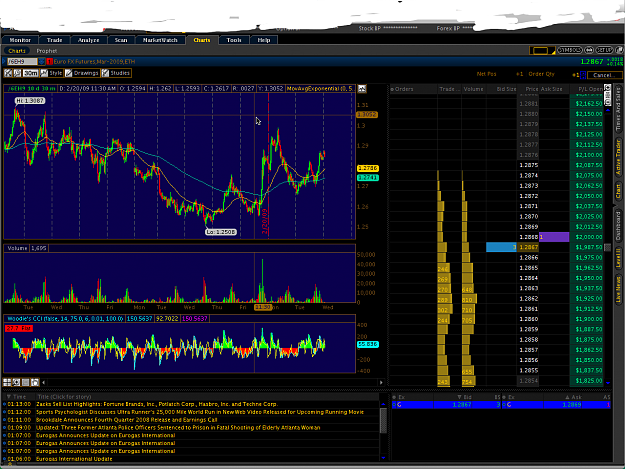Screen dimensions: 625x469
Task: Adjust the Order Qty stepper
Action: click(x=583, y=75)
